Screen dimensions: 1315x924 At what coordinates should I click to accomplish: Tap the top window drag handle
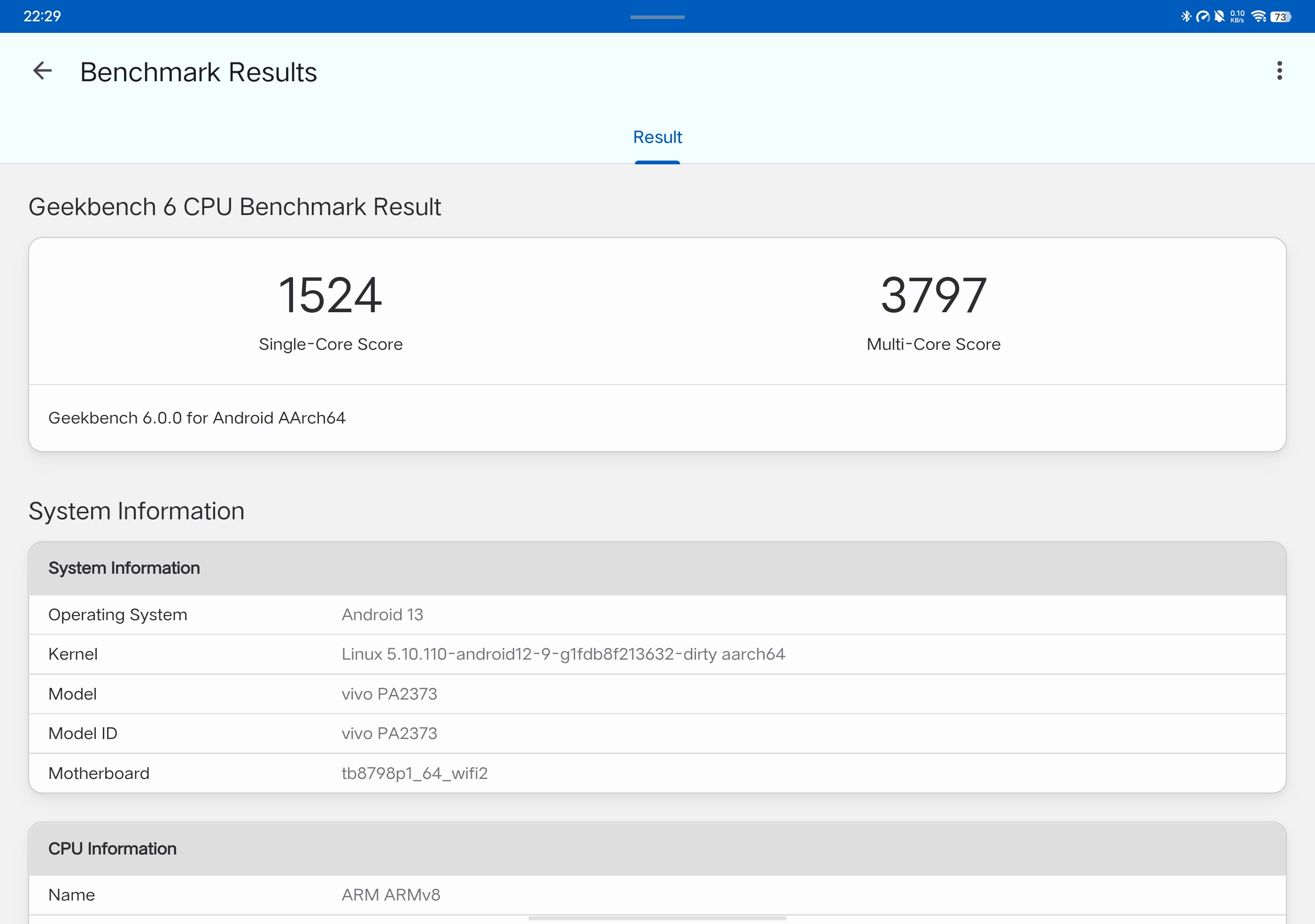pyautogui.click(x=657, y=17)
